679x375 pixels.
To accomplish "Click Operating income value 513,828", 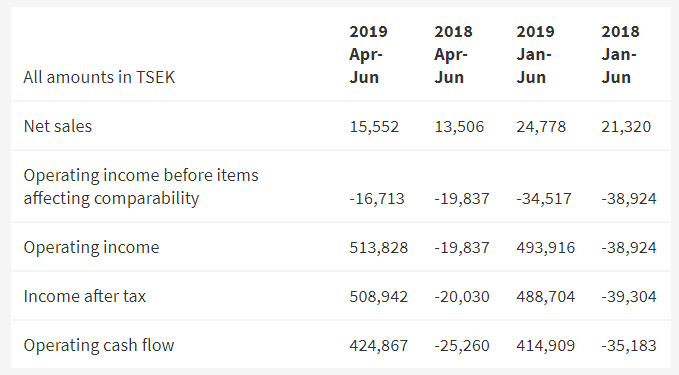I will tap(378, 248).
